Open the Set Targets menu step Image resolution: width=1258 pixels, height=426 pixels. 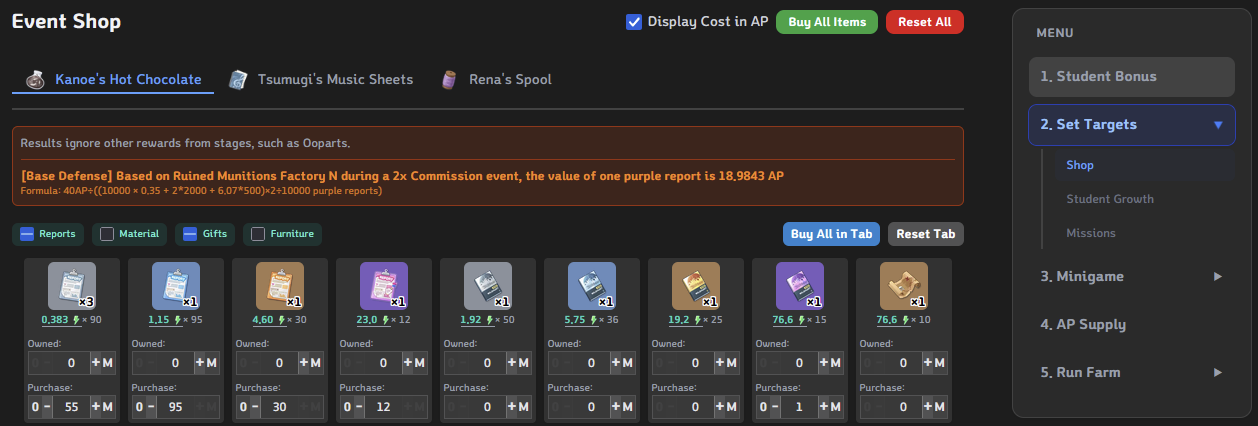pyautogui.click(x=1132, y=125)
